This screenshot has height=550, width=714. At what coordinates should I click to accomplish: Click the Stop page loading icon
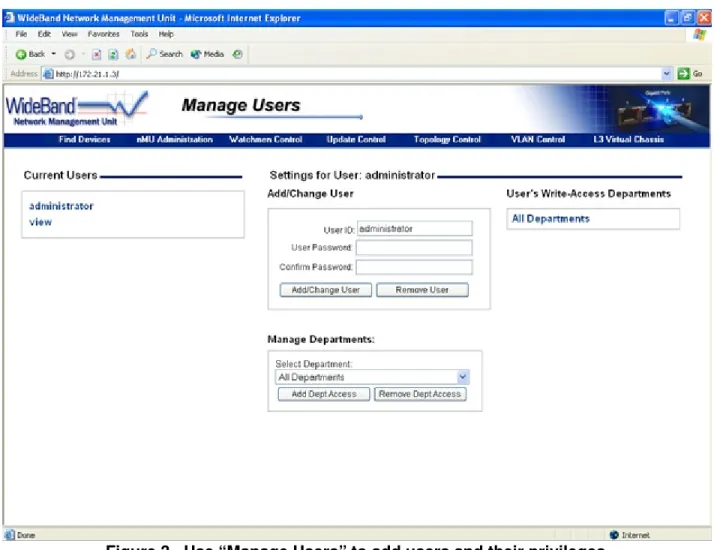click(x=97, y=55)
